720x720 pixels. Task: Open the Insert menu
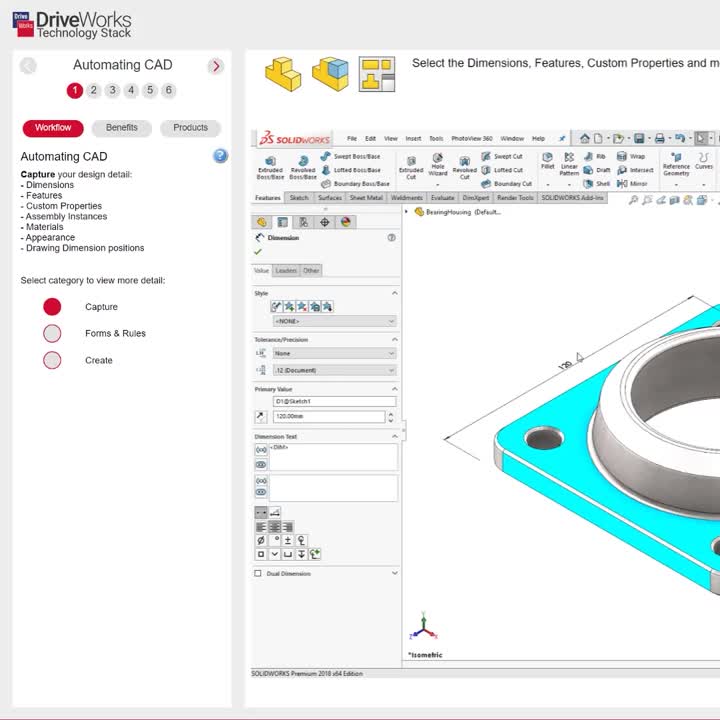coord(413,138)
